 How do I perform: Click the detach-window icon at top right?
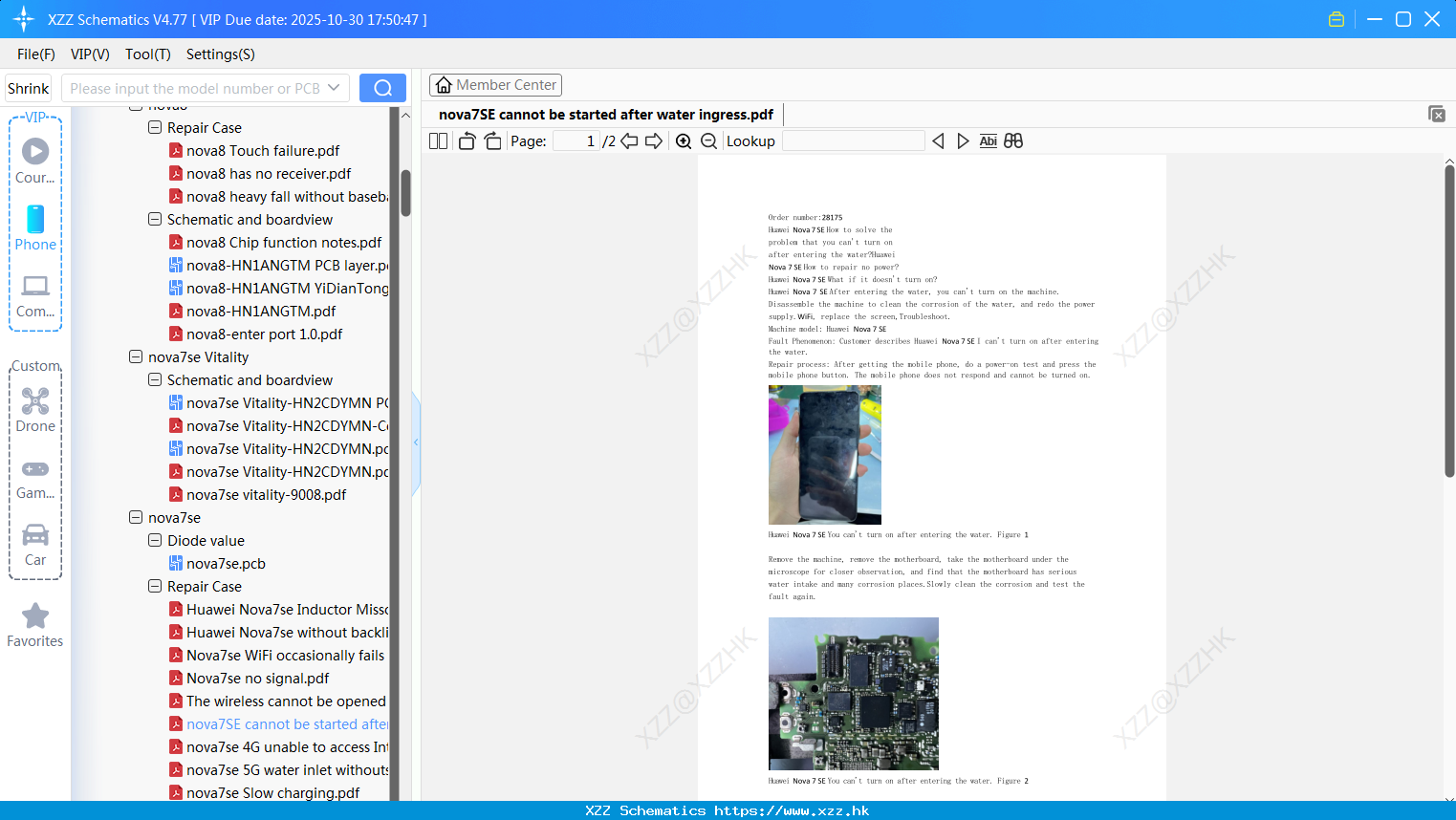pos(1437,114)
